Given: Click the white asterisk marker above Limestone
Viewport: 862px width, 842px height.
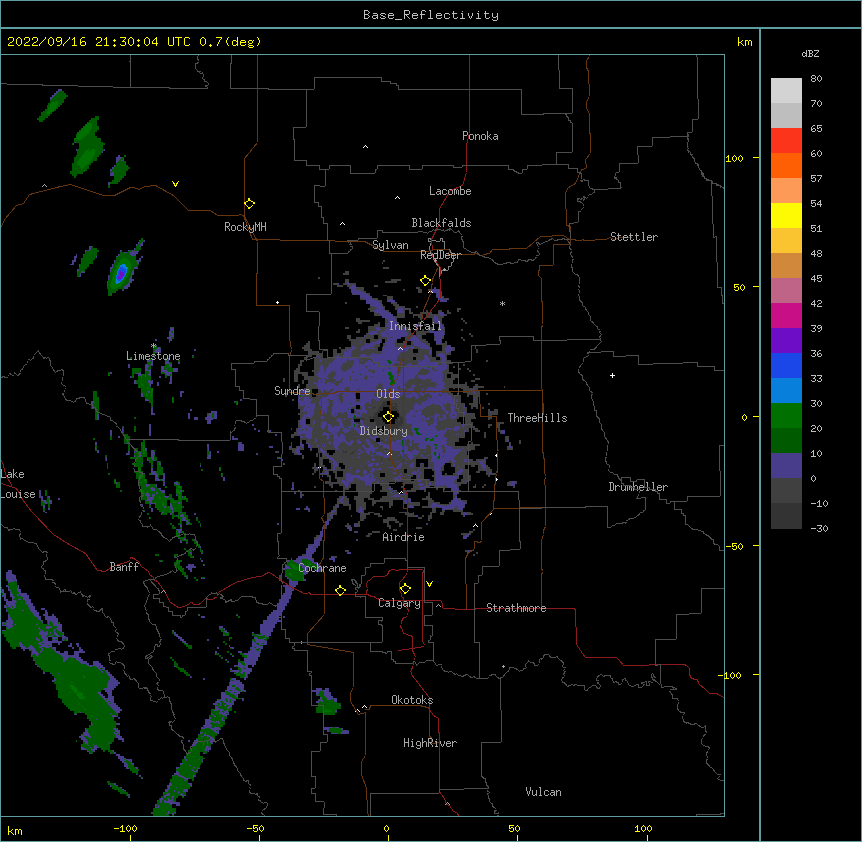Looking at the screenshot, I should tap(154, 346).
